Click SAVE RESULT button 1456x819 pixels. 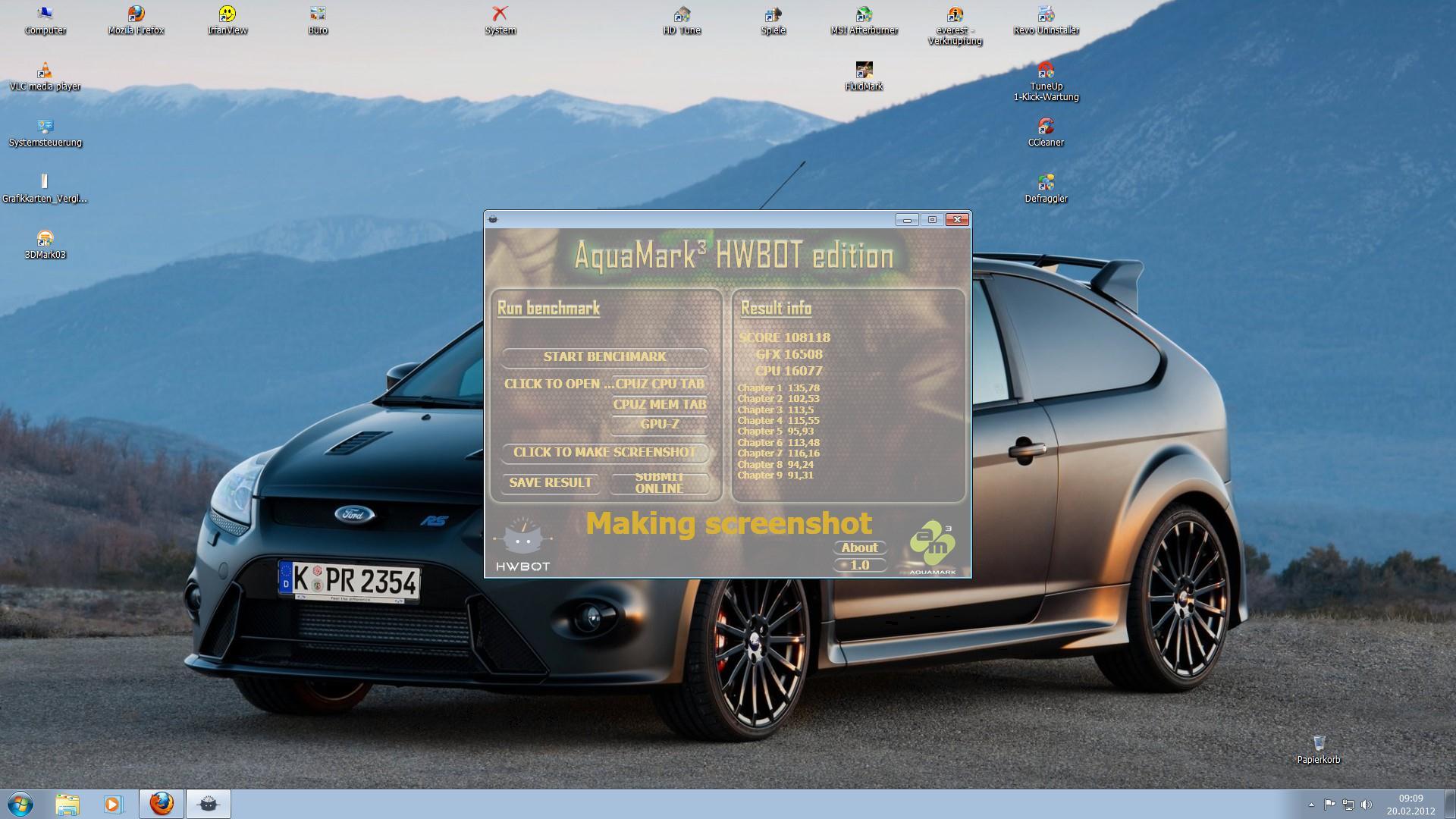point(550,482)
